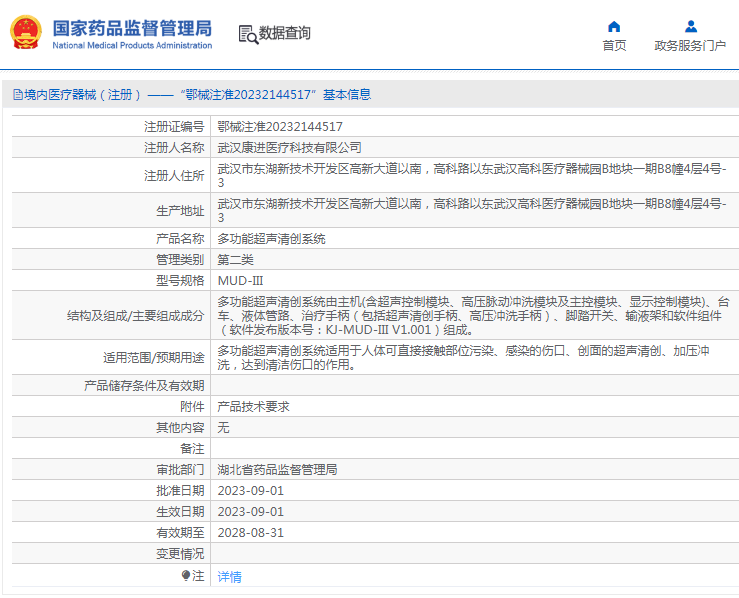Click the 审批部门 label
739x598 pixels.
click(x=180, y=469)
